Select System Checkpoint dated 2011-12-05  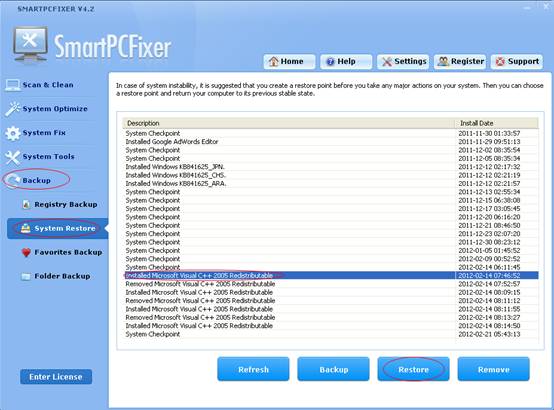[x=331, y=158]
